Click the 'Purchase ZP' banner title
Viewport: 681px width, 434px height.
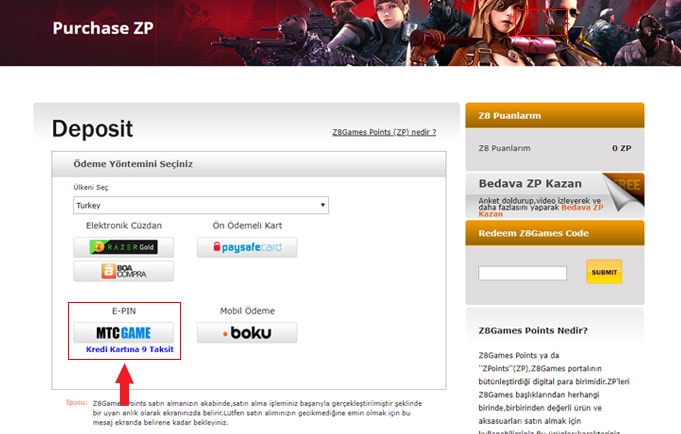[x=103, y=28]
